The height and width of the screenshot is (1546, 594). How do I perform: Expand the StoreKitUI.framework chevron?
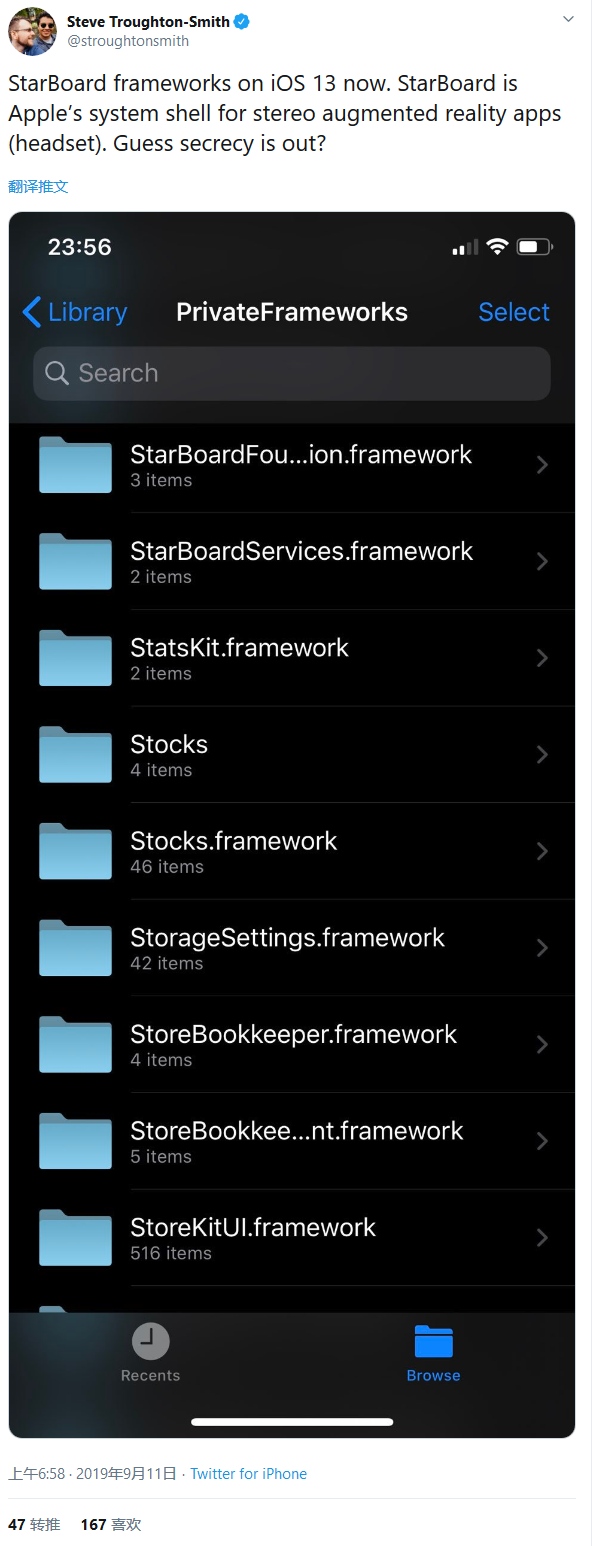pyautogui.click(x=542, y=1237)
